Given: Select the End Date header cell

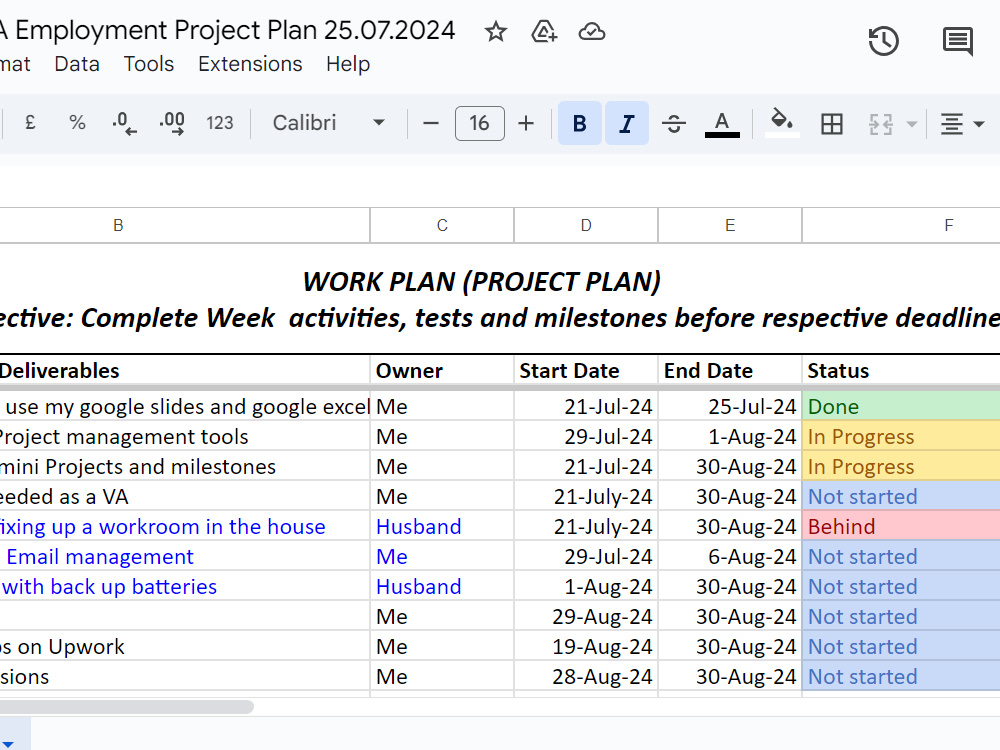Looking at the screenshot, I should 730,371.
